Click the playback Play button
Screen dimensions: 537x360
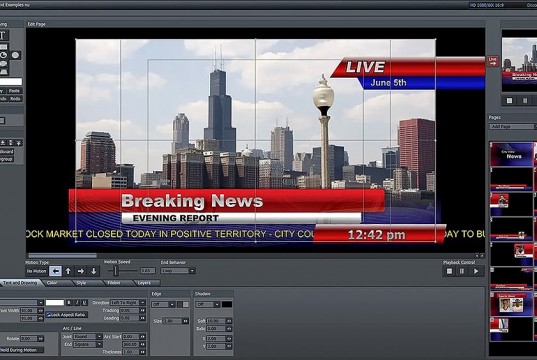click(x=476, y=271)
